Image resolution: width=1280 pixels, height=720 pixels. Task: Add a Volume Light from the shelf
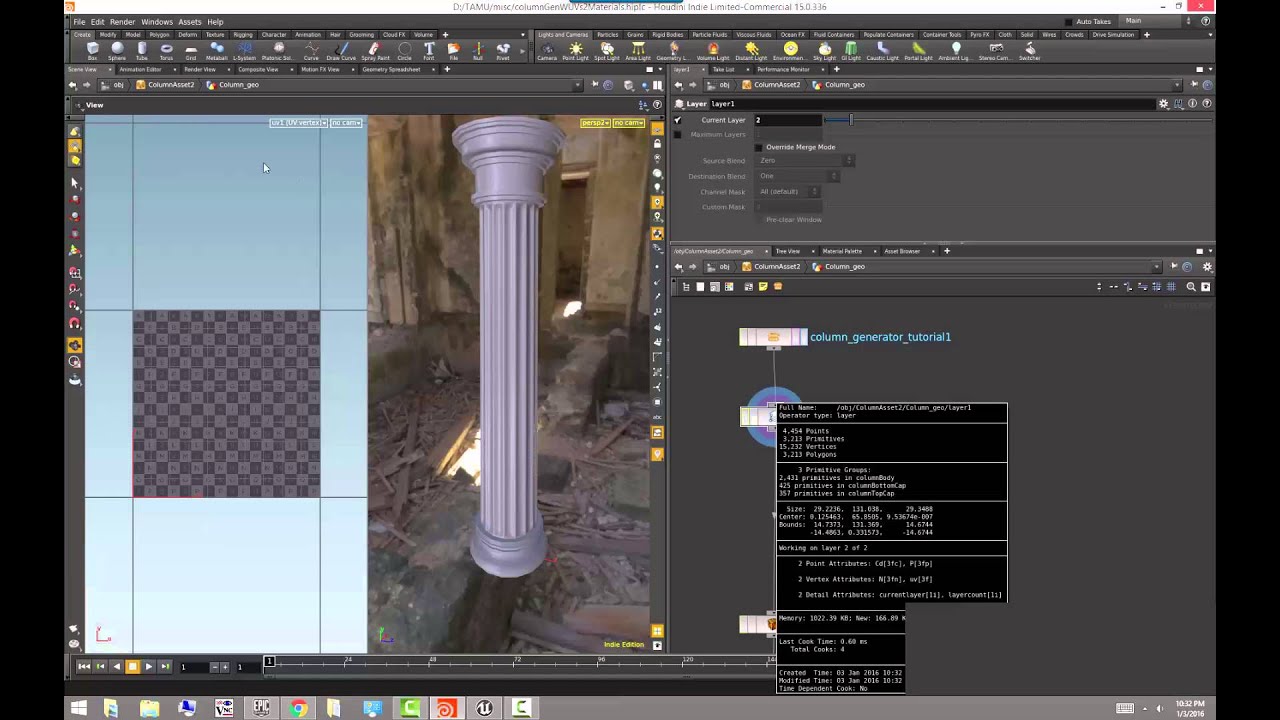pyautogui.click(x=713, y=51)
